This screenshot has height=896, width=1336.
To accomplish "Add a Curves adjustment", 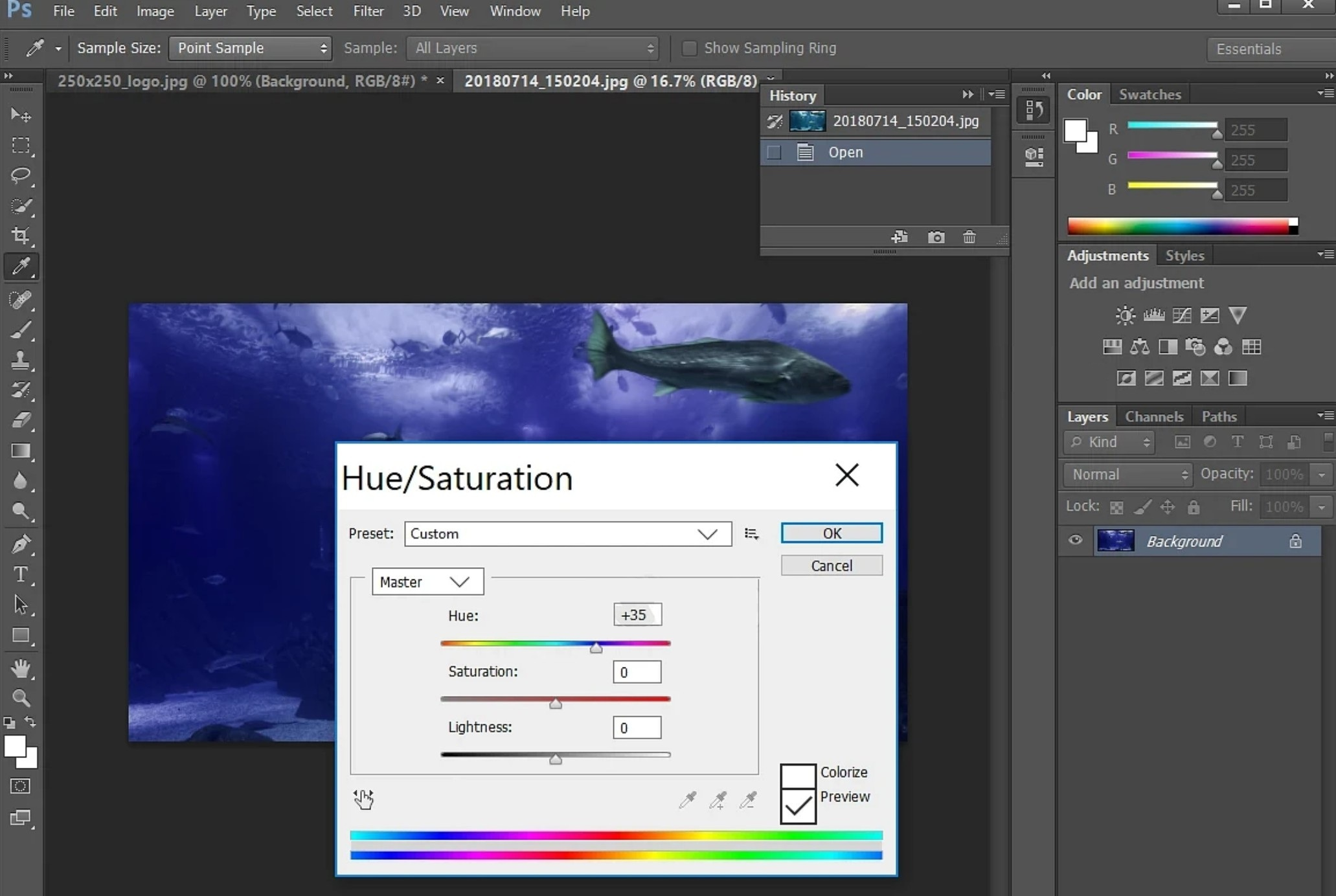I will tap(1182, 315).
